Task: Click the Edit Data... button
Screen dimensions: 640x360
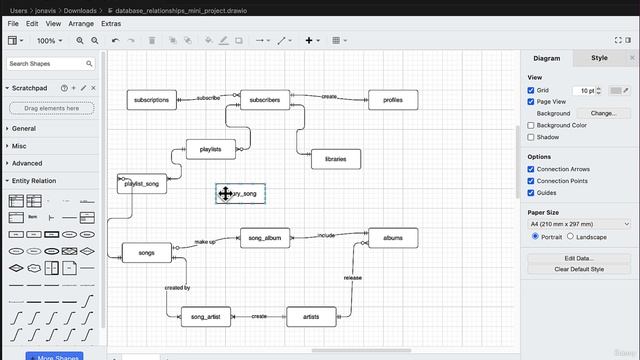Action: [579, 258]
